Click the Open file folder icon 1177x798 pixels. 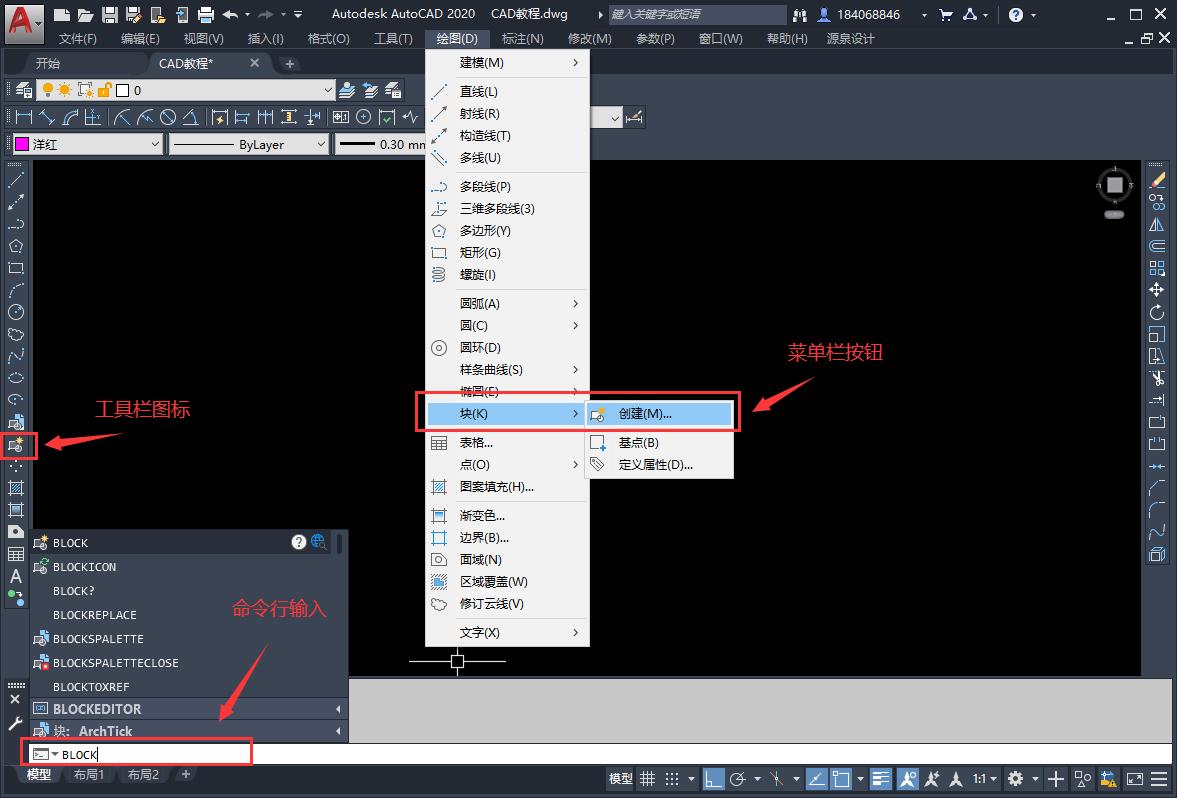click(86, 14)
